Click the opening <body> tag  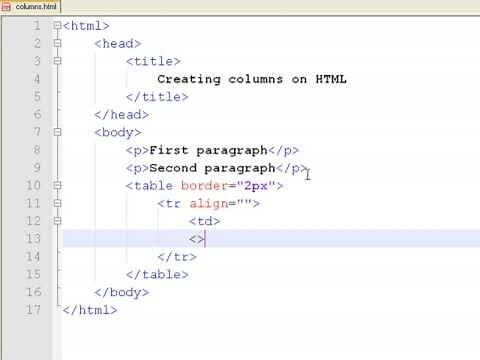click(118, 133)
